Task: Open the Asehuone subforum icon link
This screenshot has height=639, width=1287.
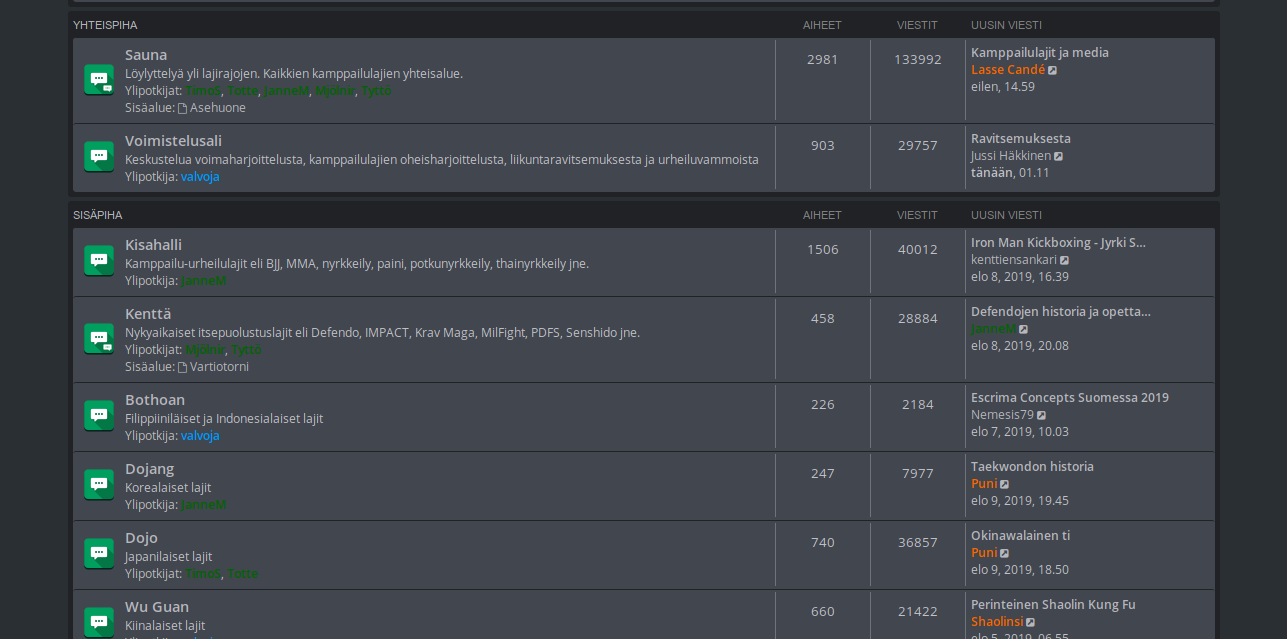Action: 183,108
